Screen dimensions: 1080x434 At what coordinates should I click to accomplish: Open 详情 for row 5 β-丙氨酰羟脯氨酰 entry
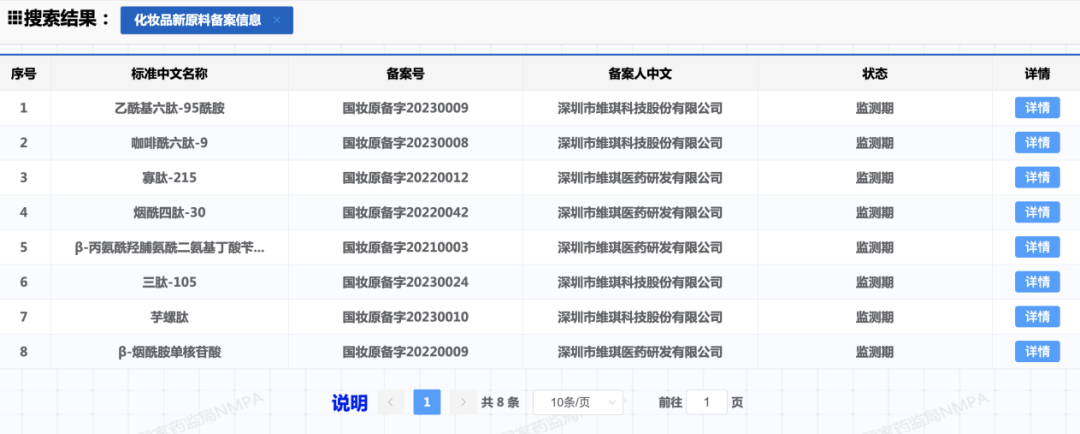1037,247
